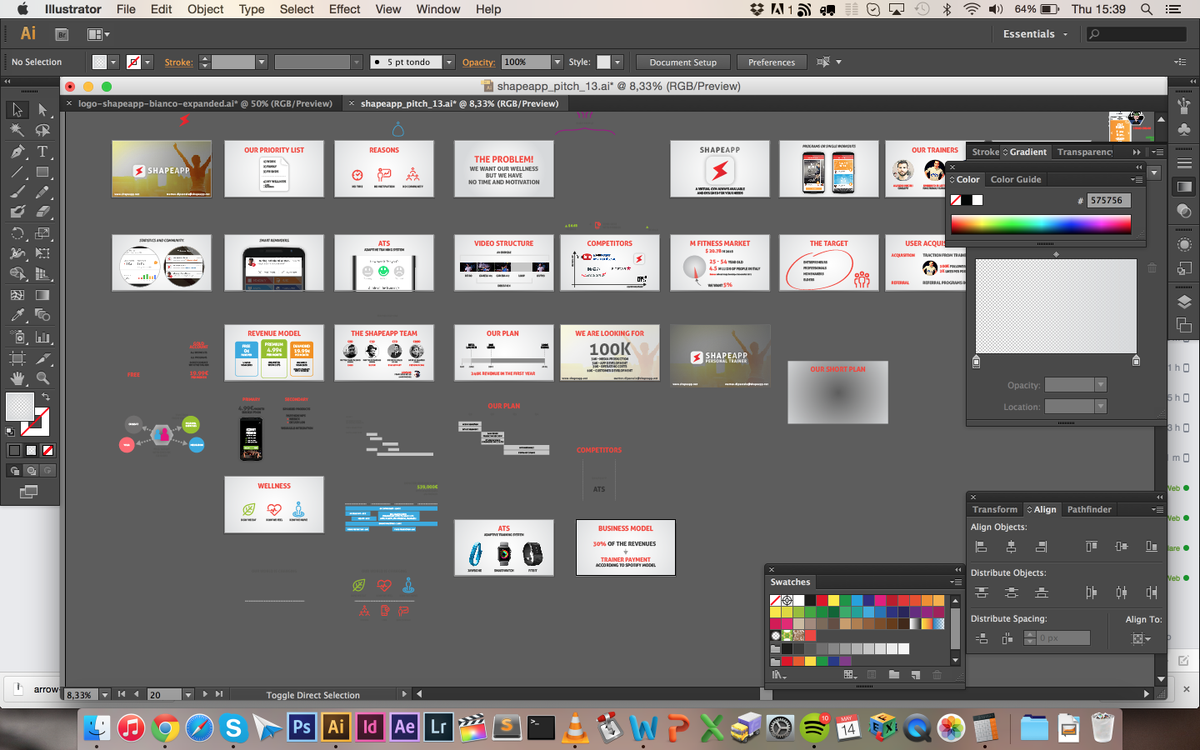Go to next artboard arrow button

click(206, 693)
